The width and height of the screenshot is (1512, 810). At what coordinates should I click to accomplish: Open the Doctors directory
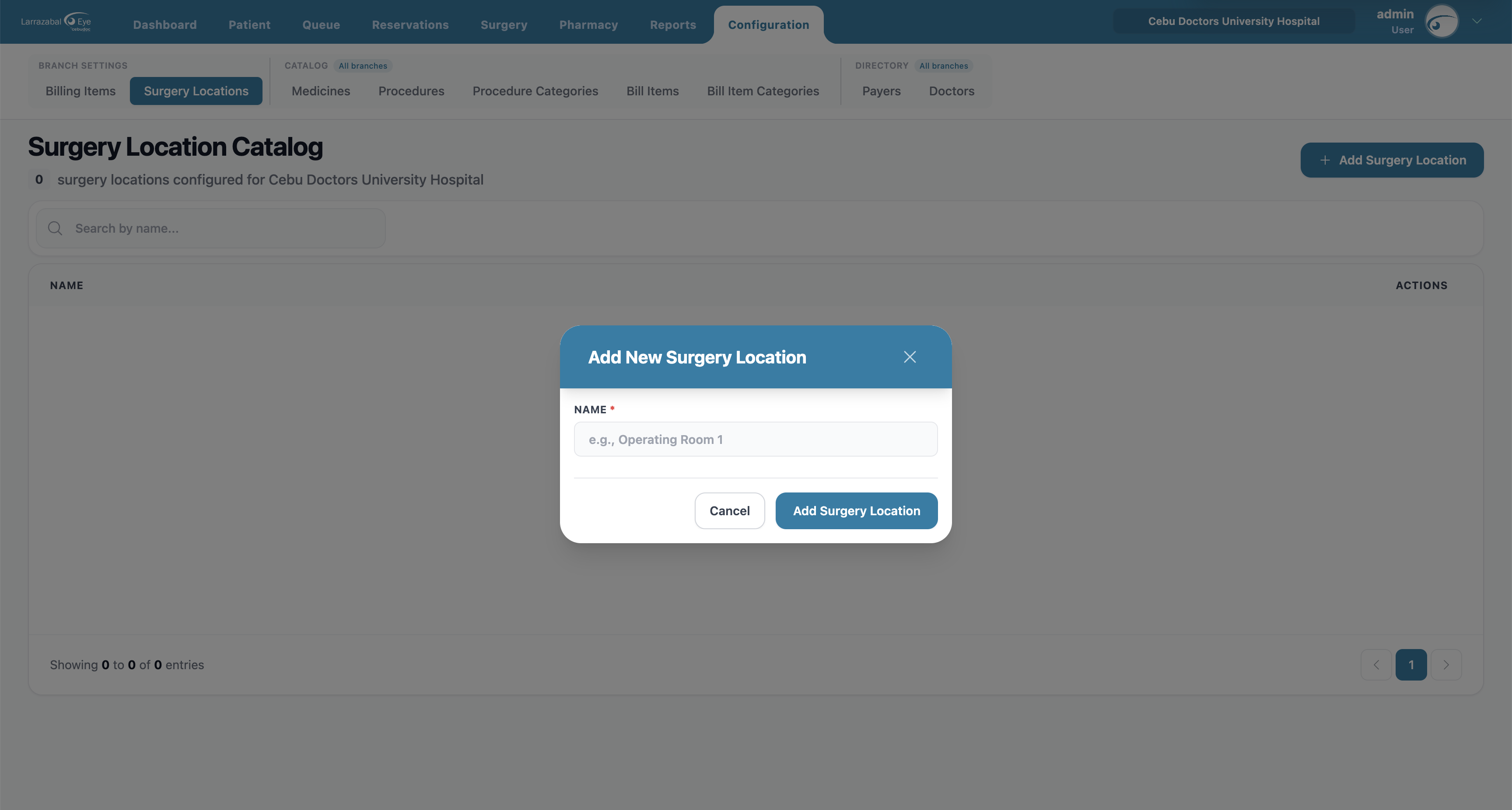click(951, 91)
